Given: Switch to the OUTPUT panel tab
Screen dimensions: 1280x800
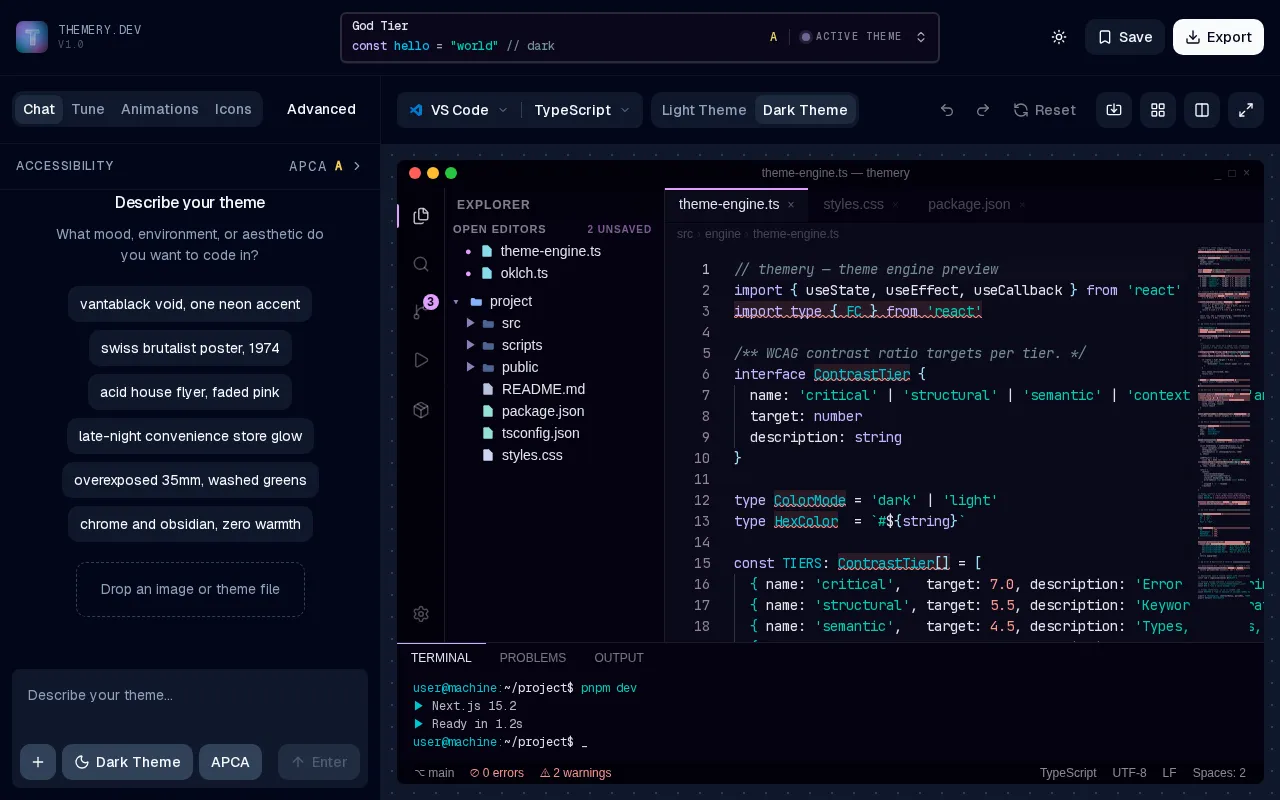Looking at the screenshot, I should coord(619,658).
